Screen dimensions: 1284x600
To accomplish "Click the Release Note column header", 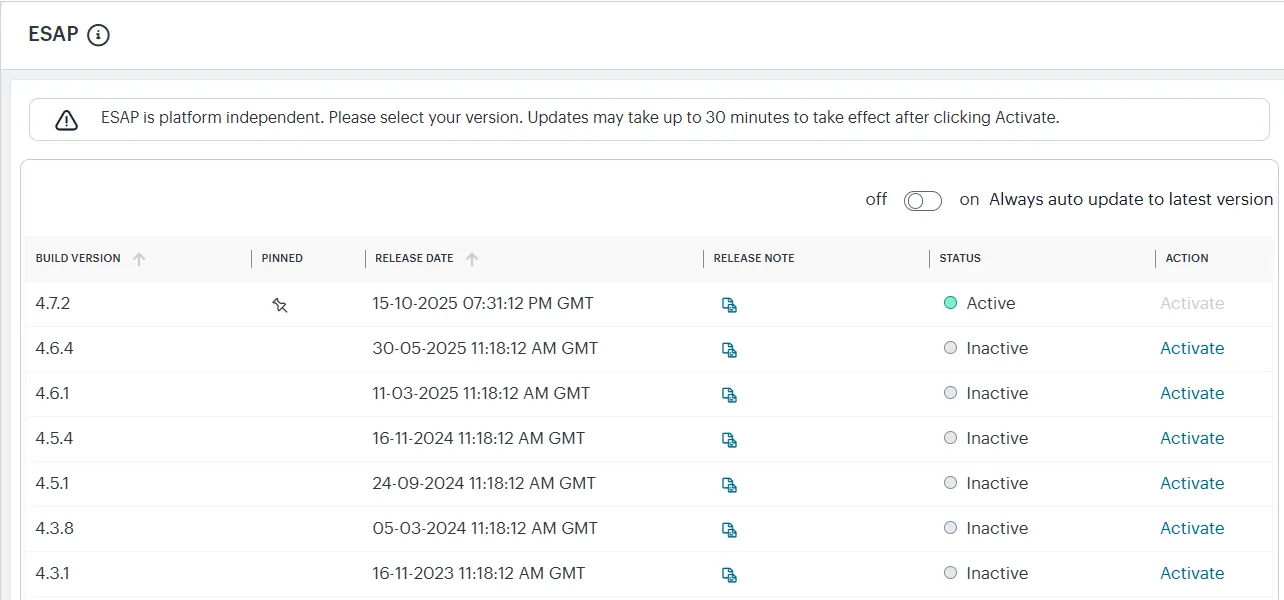I will pos(754,258).
